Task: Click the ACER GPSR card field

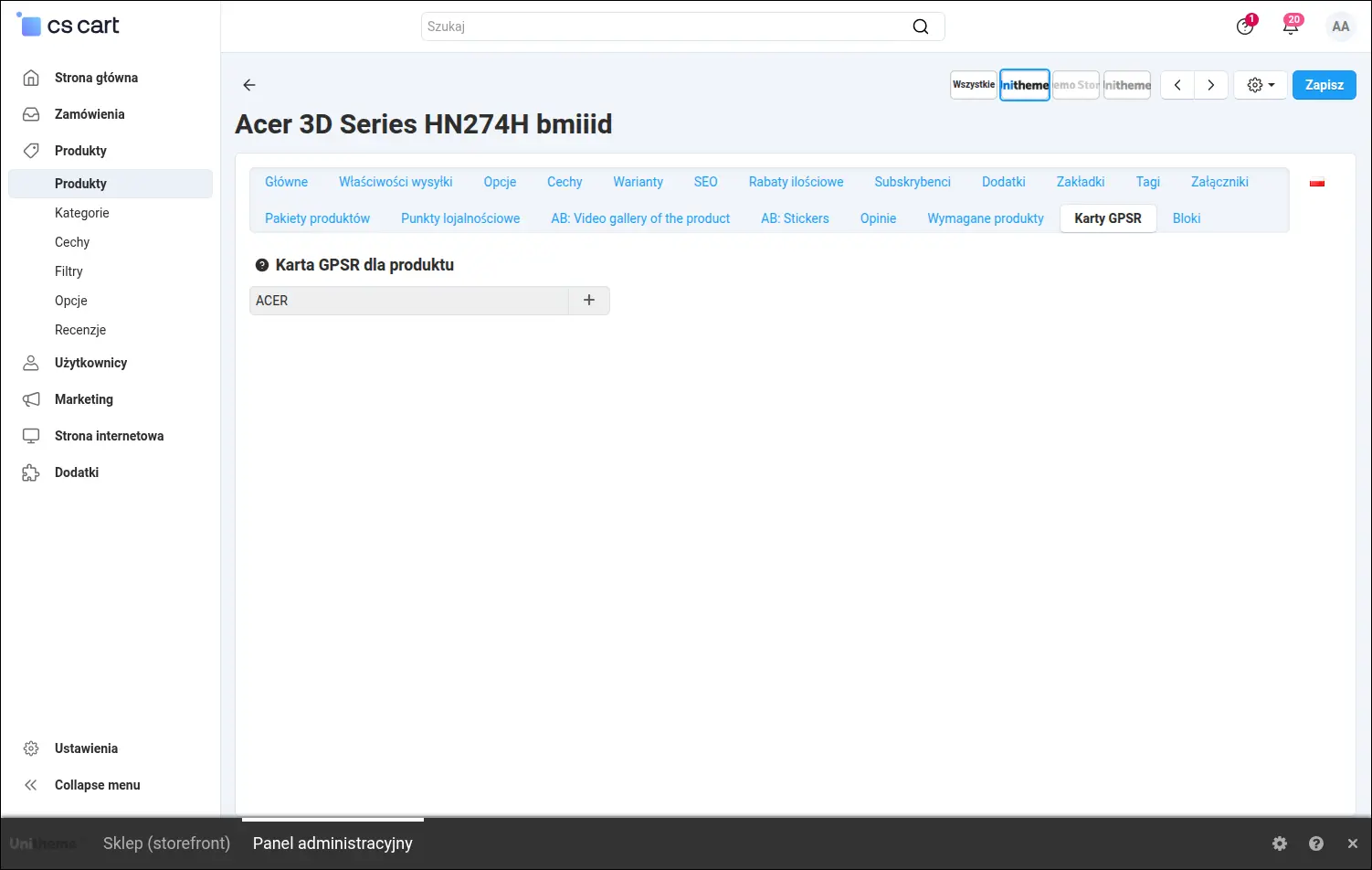Action: pos(409,301)
